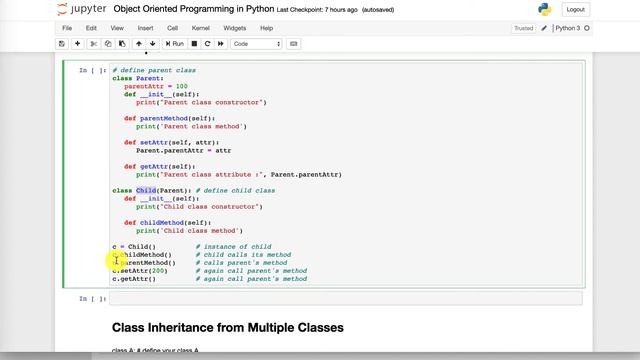Copy selected cells icon
The width and height of the screenshot is (640, 360).
click(x=108, y=44)
